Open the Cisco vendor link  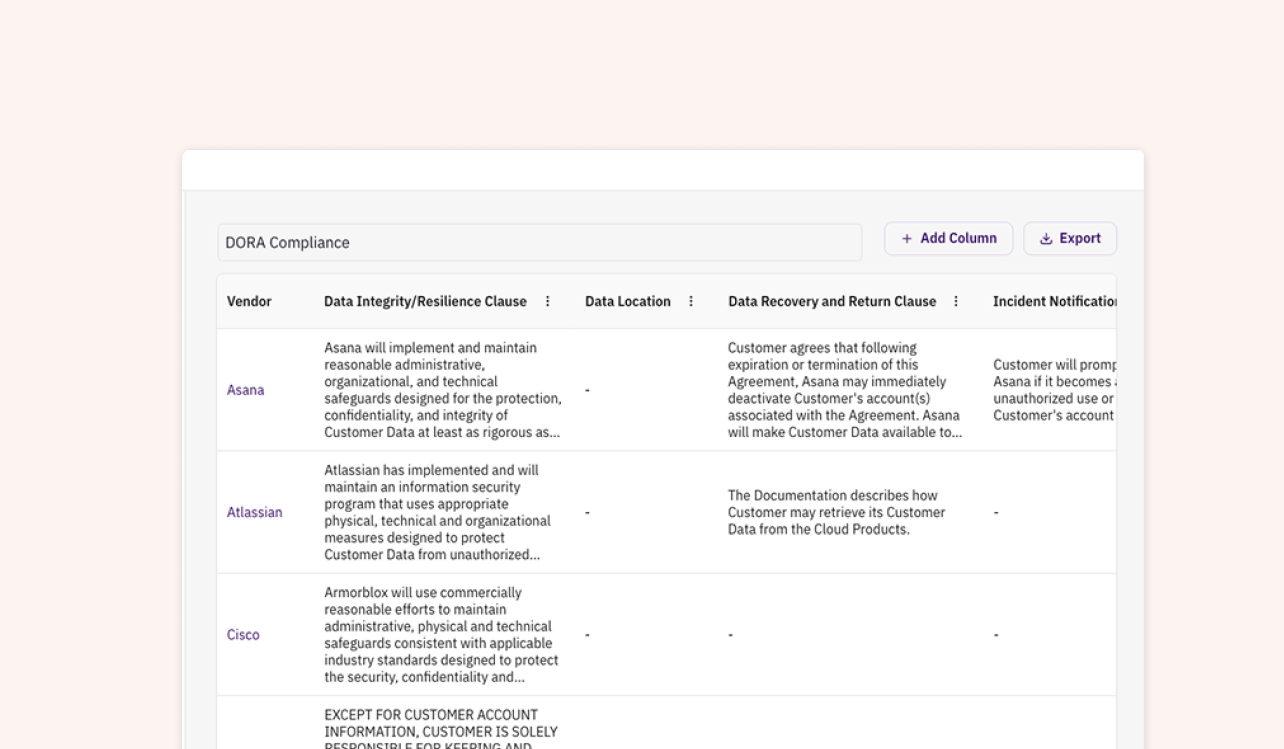coord(243,635)
